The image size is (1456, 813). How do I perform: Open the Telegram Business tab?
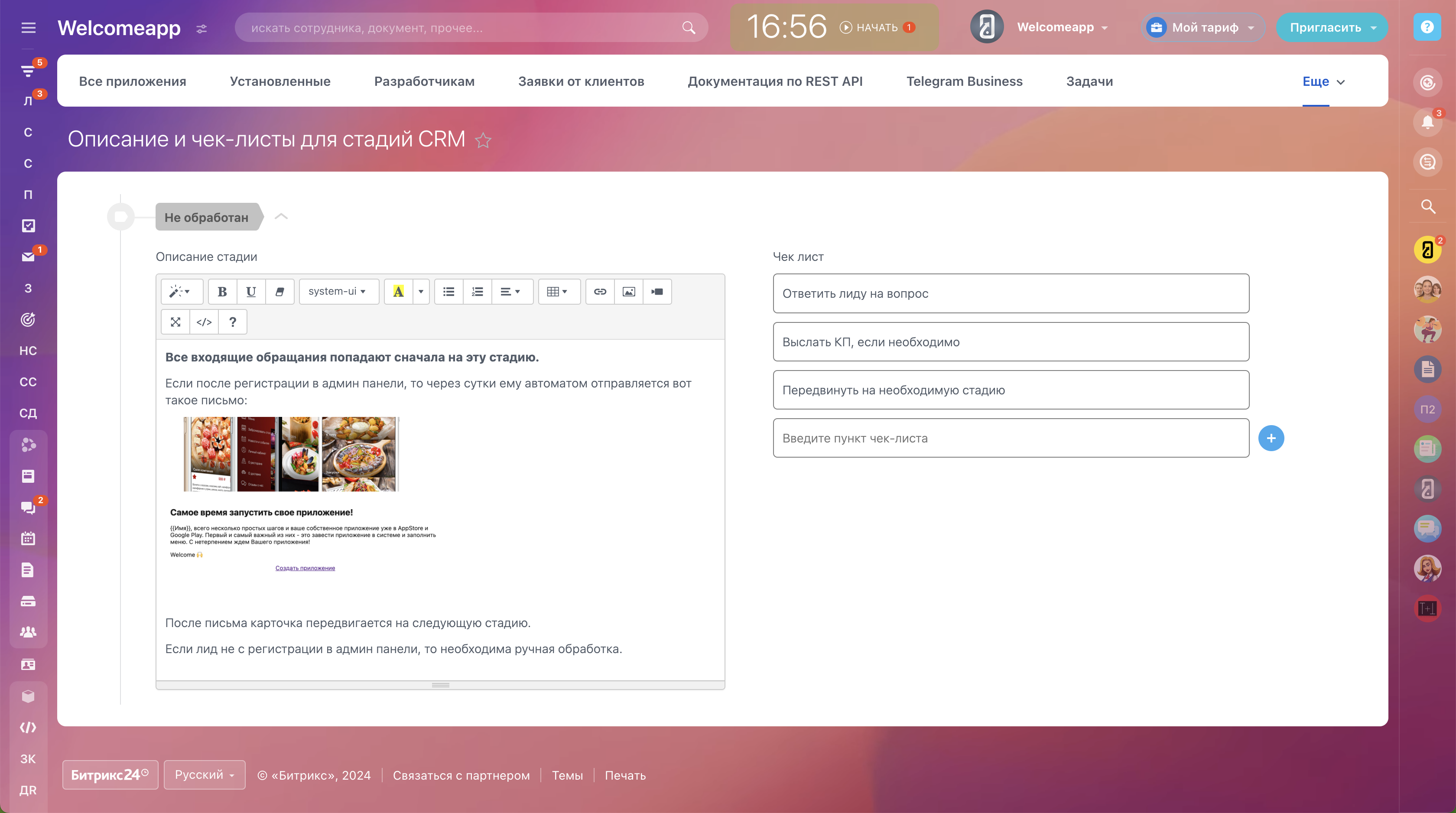tap(964, 81)
